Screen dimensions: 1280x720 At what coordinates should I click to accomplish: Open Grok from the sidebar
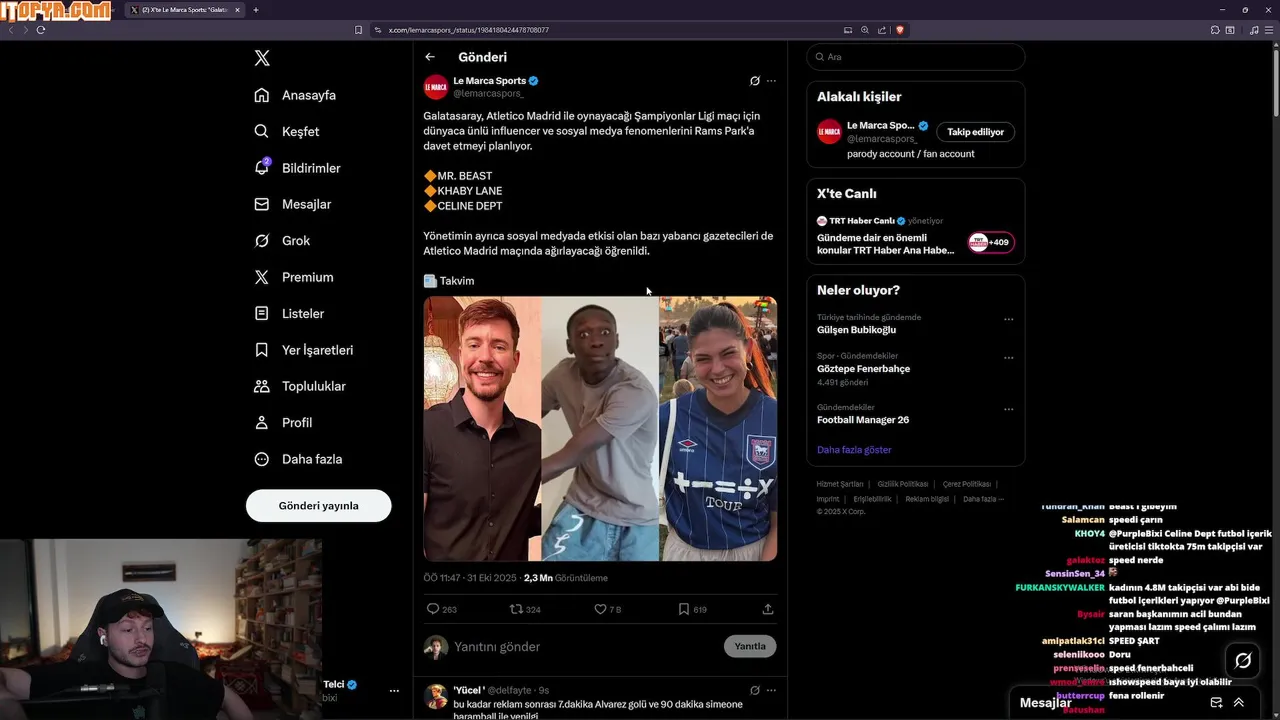(282, 241)
